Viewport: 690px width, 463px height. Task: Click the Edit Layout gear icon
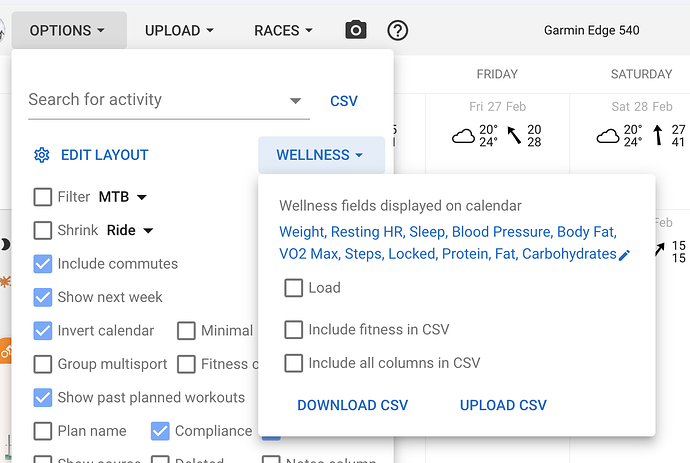tap(42, 155)
